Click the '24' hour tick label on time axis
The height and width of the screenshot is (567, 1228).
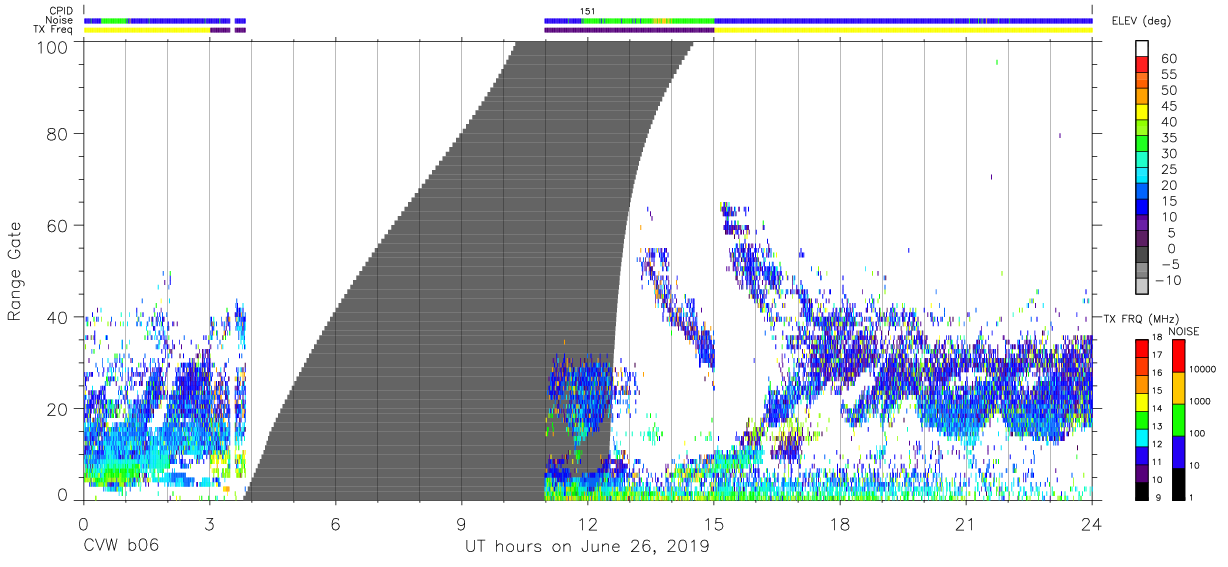1092,525
